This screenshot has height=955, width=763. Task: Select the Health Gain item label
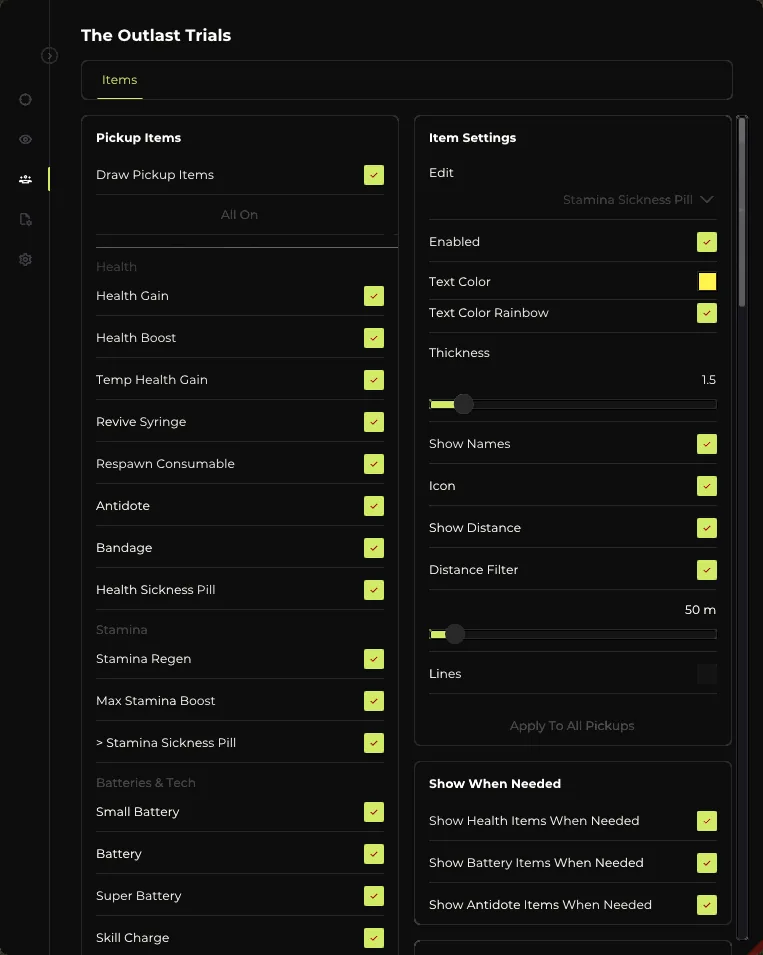(x=132, y=296)
